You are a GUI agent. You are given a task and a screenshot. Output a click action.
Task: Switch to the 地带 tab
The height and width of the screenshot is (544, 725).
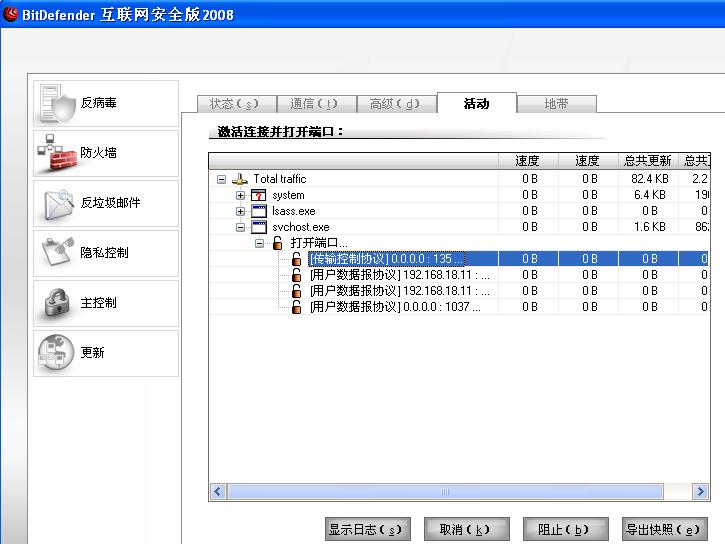click(x=556, y=104)
